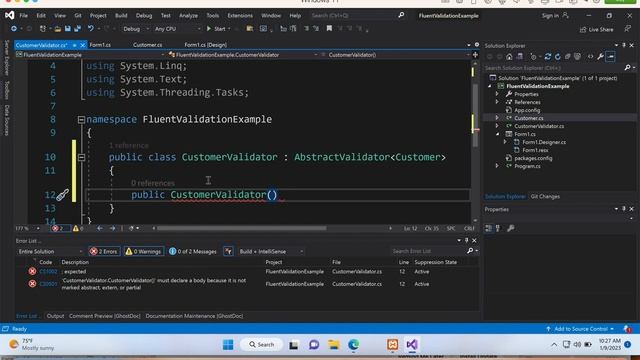The width and height of the screenshot is (640, 360).
Task: Toggle the 0 Warnings filter button
Action: [143, 251]
